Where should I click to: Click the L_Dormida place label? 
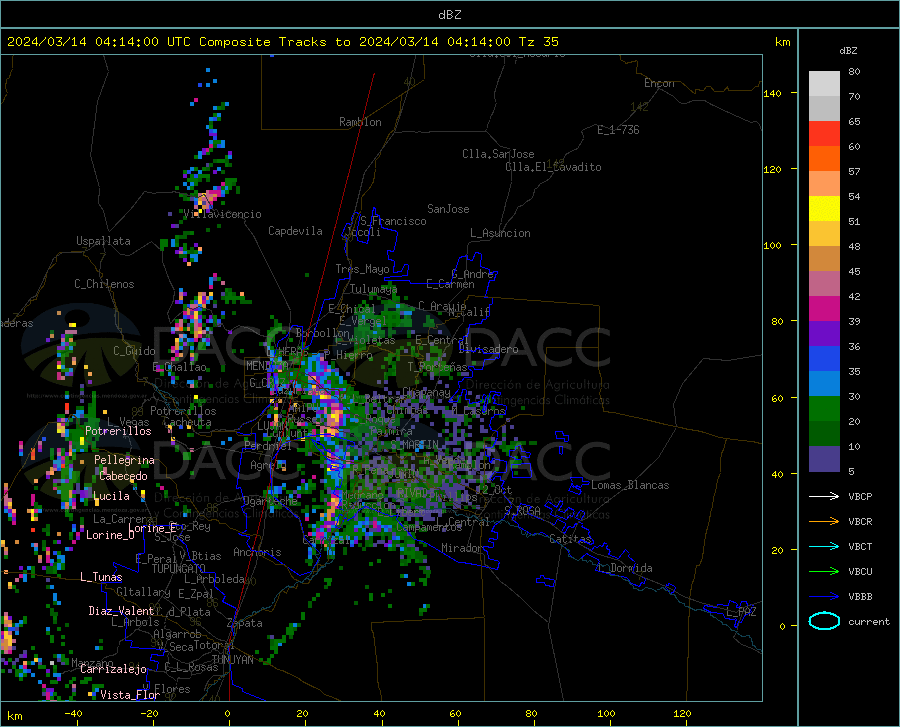pos(624,569)
